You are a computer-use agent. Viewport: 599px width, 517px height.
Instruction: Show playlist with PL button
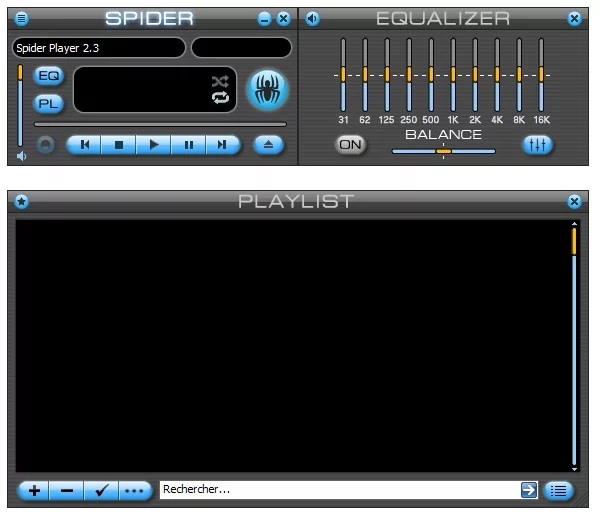tap(49, 104)
